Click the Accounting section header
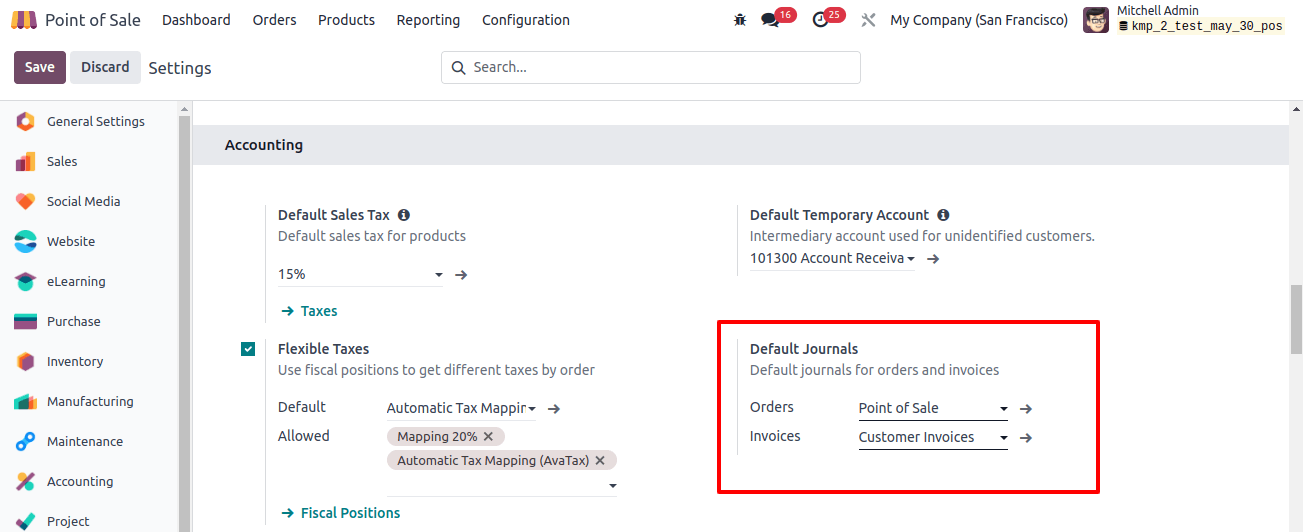 coord(740,145)
